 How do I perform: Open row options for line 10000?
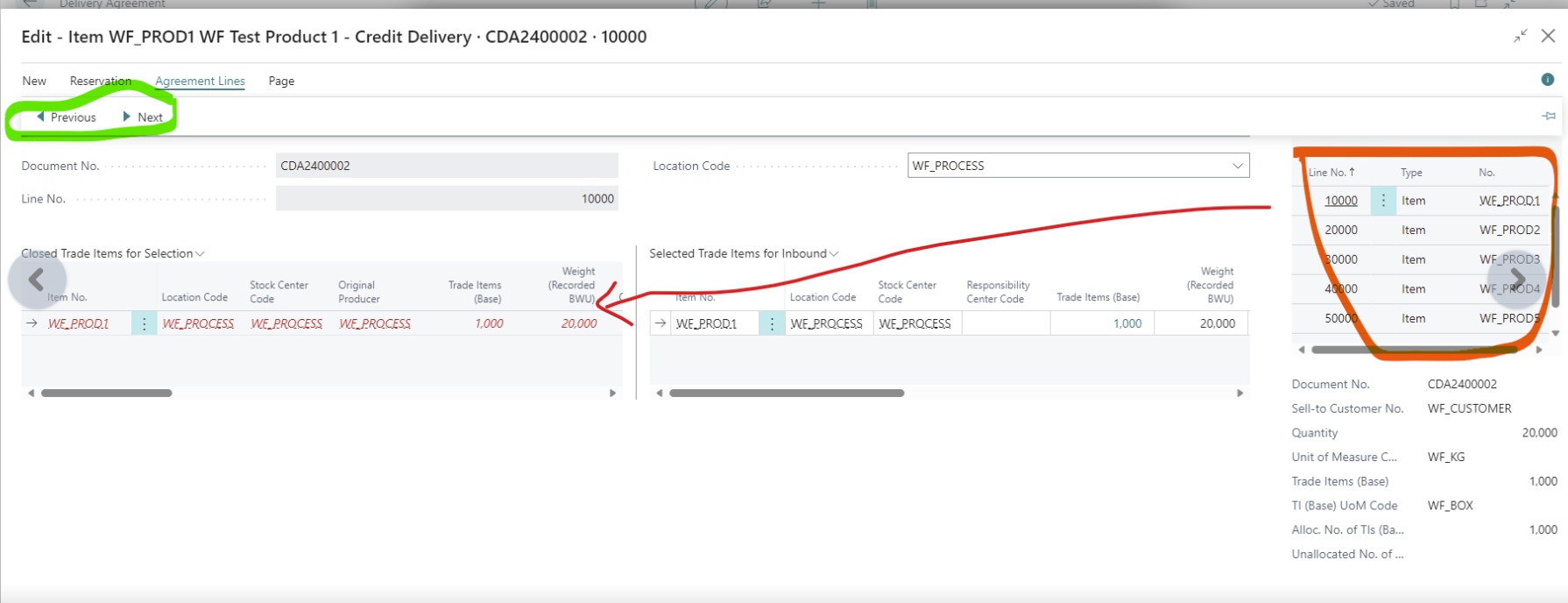[1383, 201]
